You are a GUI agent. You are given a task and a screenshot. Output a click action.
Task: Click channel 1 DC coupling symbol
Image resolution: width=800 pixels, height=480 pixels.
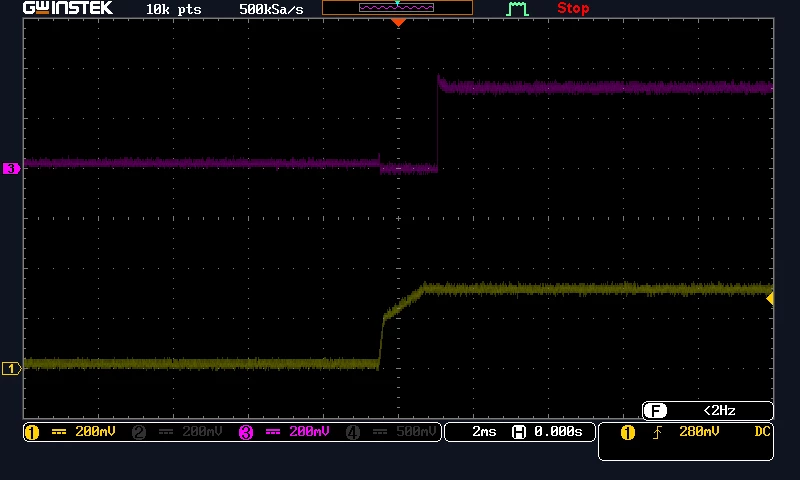click(59, 432)
